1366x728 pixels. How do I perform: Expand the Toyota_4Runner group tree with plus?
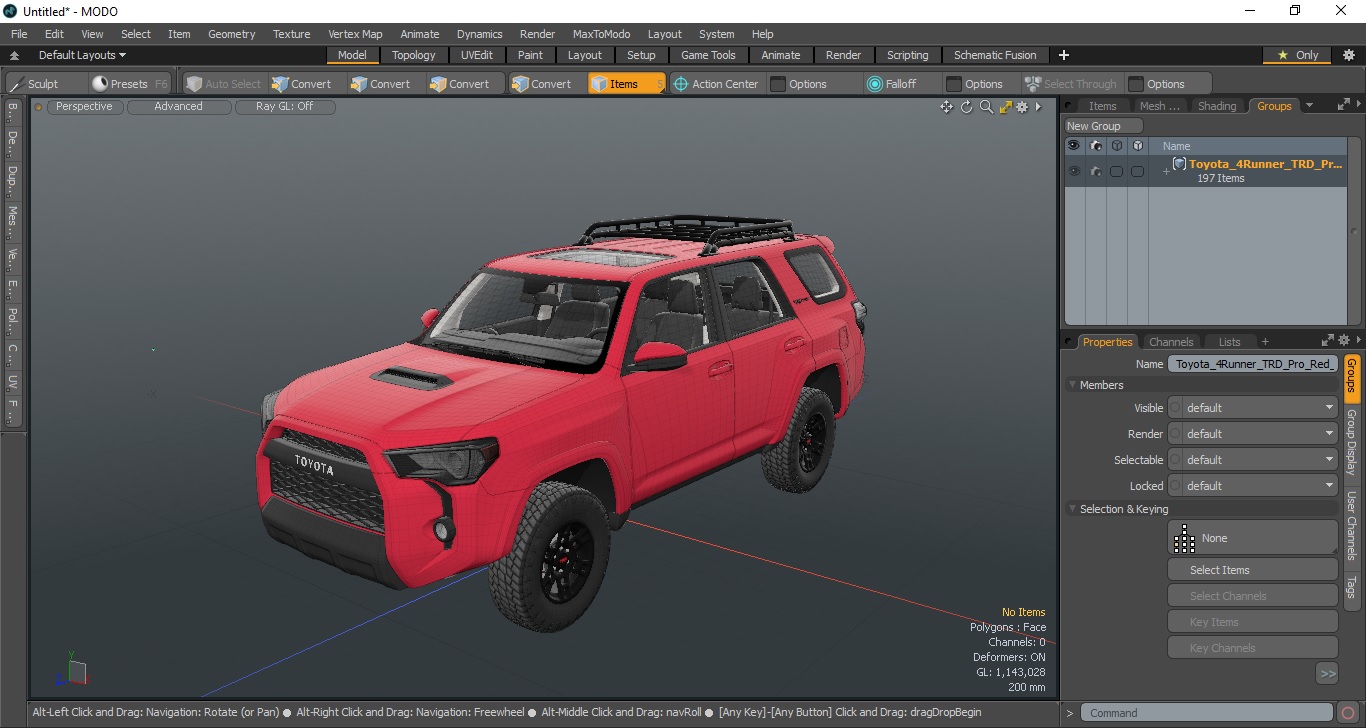(1165, 172)
